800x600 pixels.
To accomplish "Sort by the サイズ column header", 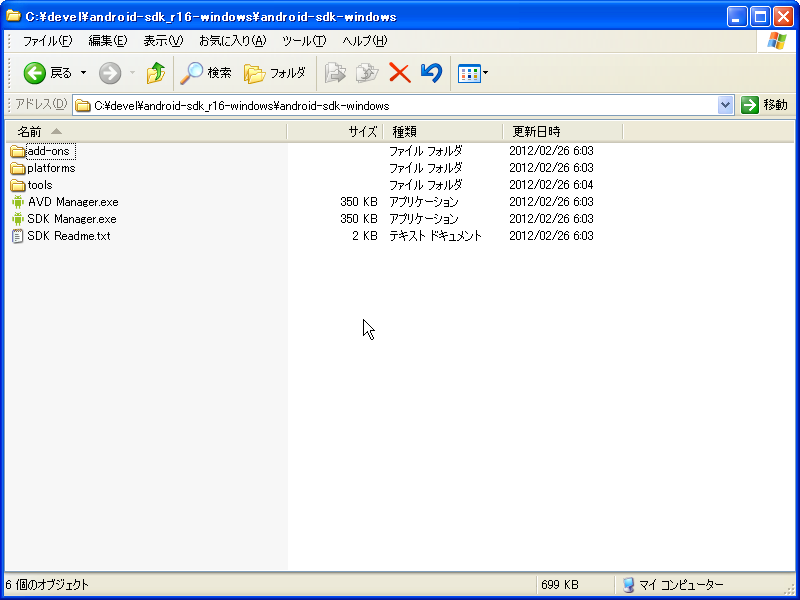I will [x=335, y=132].
